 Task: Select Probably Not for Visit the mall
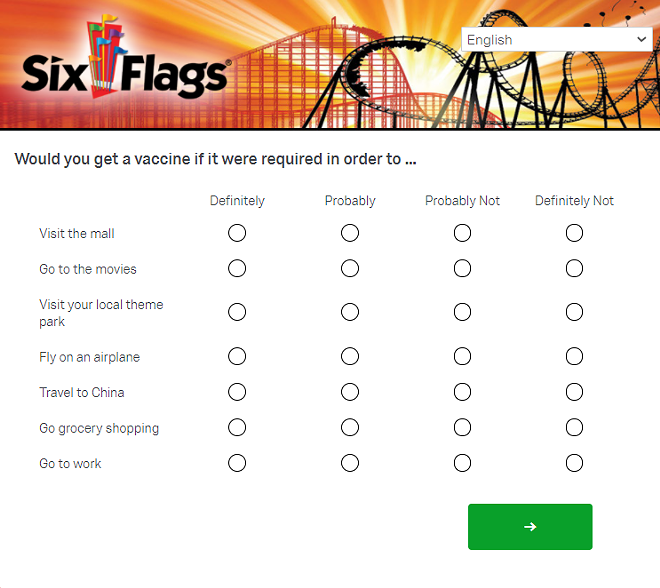tap(462, 233)
